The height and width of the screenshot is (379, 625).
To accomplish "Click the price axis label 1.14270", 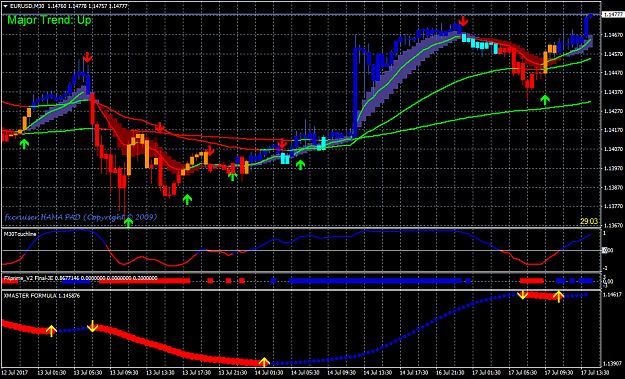I will 613,111.
